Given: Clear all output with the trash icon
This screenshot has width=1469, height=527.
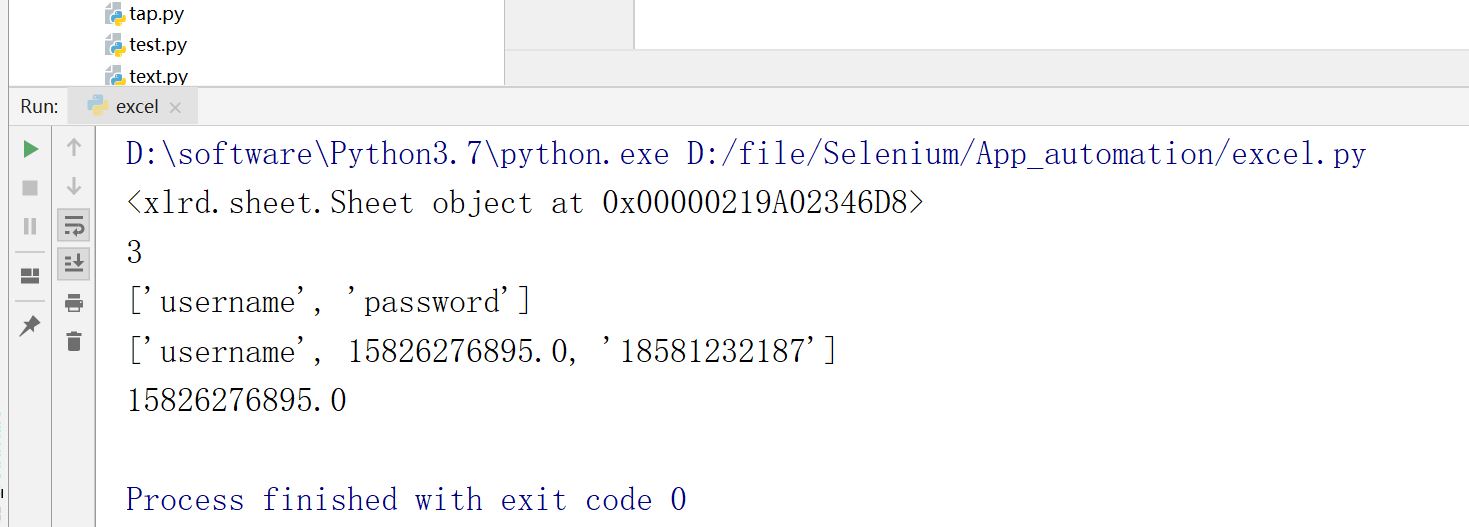Looking at the screenshot, I should [x=74, y=341].
